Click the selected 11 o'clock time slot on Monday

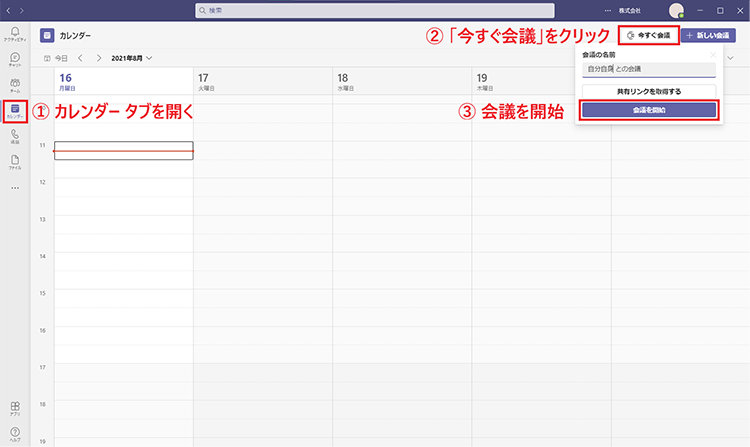(124, 151)
